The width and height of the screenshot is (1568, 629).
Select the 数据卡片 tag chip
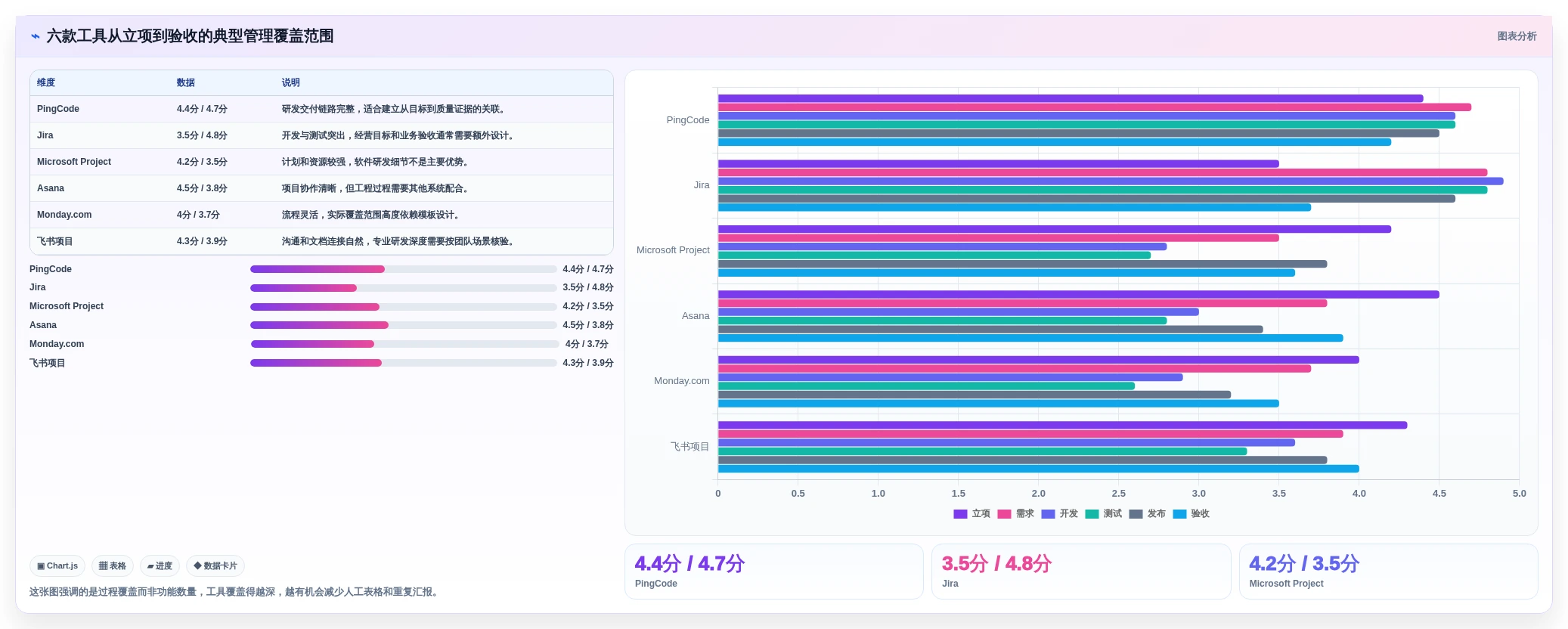[x=215, y=565]
